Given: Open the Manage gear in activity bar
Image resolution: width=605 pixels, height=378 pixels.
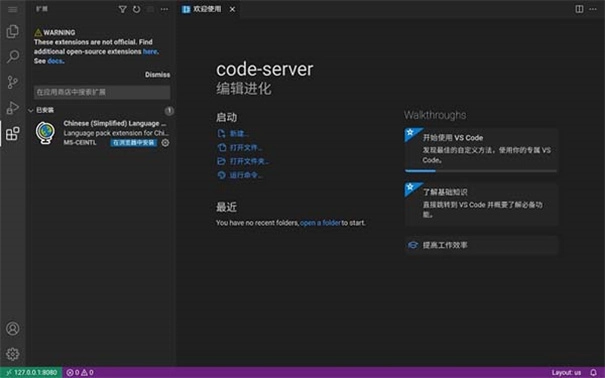Looking at the screenshot, I should click(x=12, y=354).
